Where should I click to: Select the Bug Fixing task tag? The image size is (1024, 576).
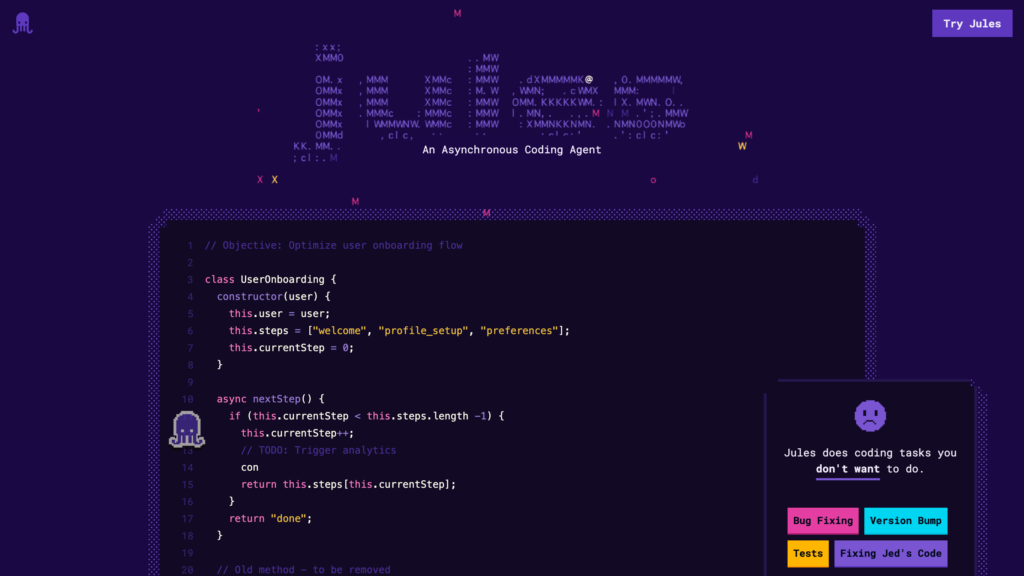point(822,520)
